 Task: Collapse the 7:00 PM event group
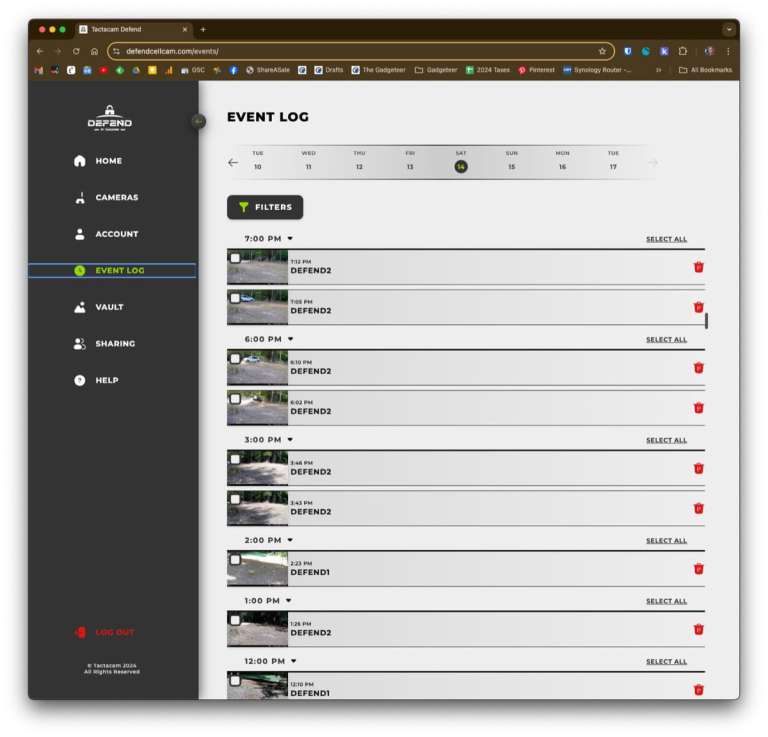[290, 239]
